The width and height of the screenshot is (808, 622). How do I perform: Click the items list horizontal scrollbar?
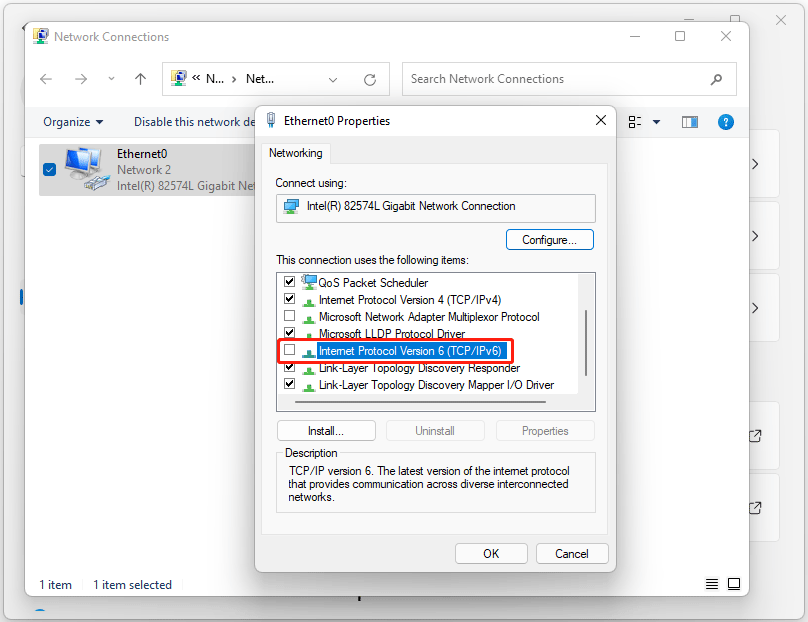point(420,402)
